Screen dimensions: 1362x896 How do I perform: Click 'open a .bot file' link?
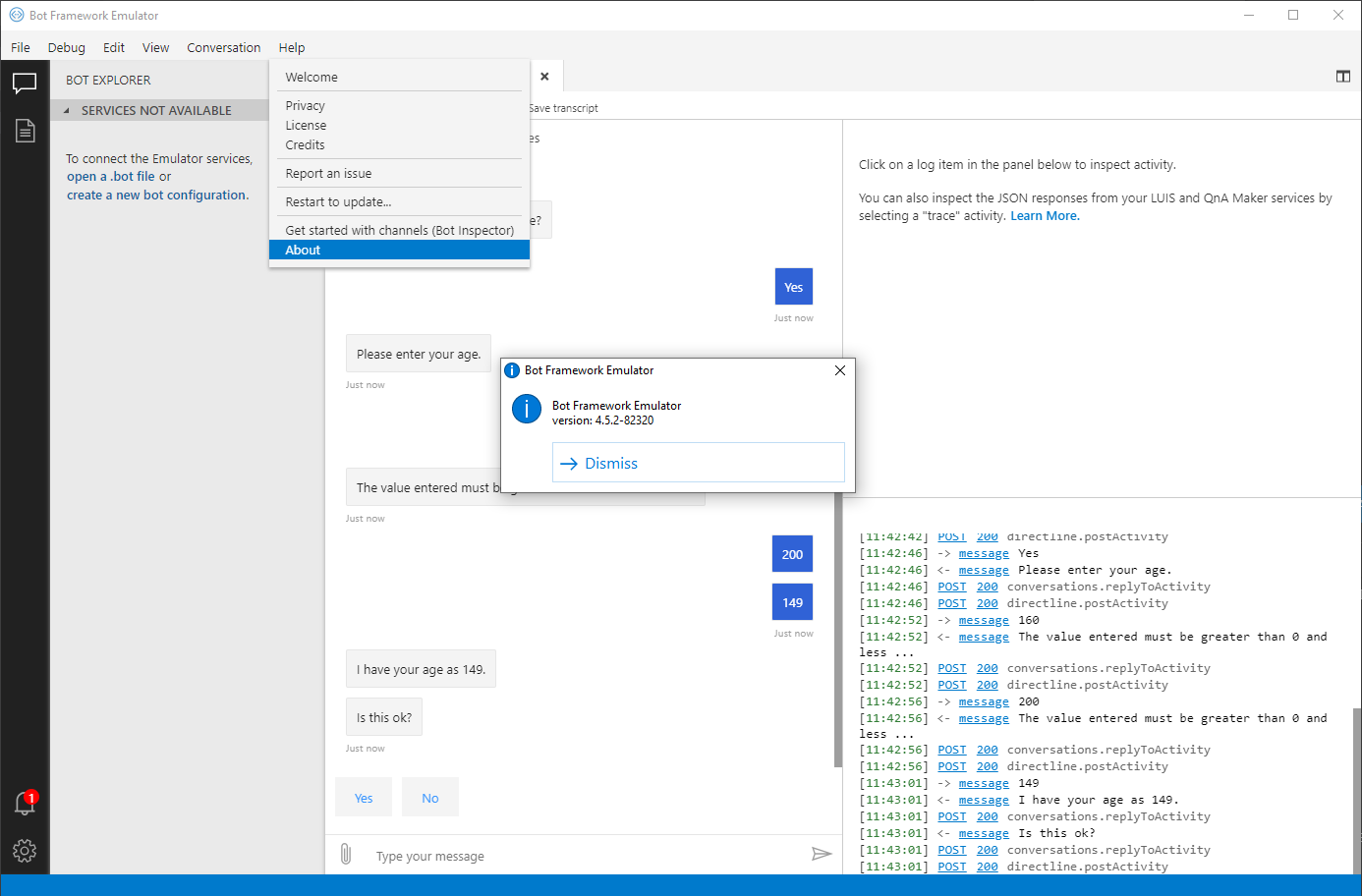pyautogui.click(x=111, y=177)
